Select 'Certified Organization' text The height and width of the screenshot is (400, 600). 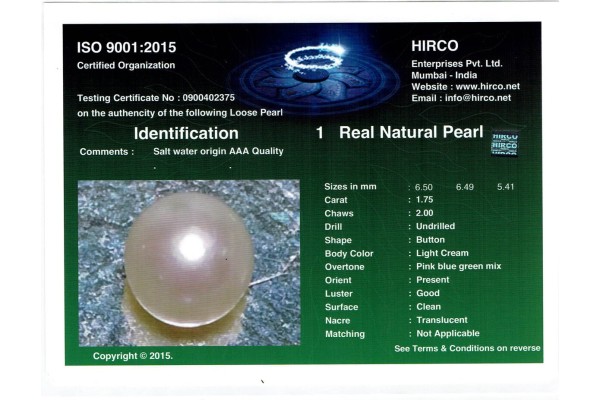point(126,65)
